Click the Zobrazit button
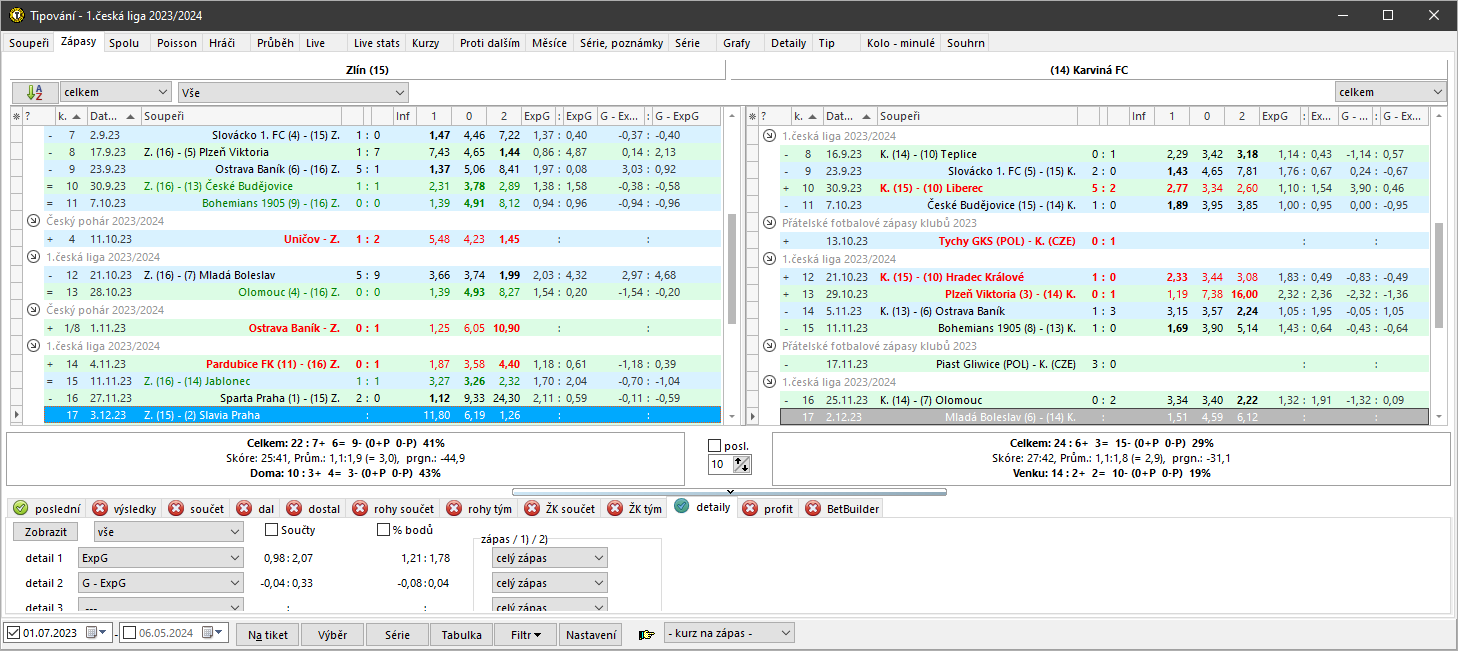 [x=46, y=532]
